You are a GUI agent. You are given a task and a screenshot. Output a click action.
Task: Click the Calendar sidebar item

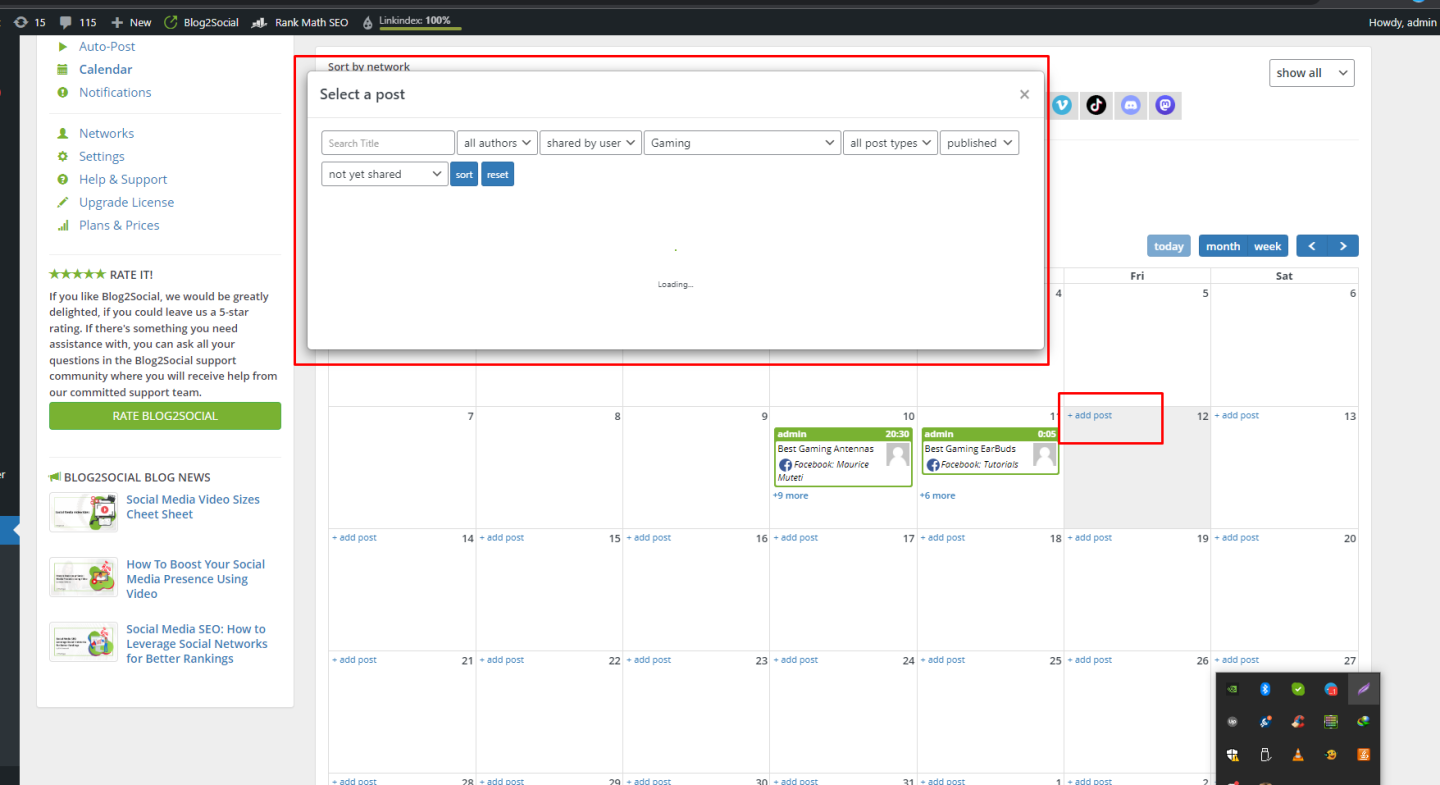pos(105,69)
